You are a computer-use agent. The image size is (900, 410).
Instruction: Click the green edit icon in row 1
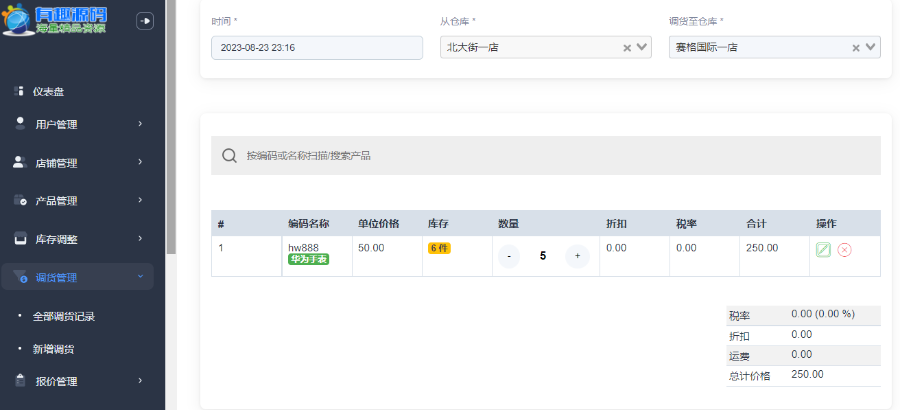click(x=823, y=250)
